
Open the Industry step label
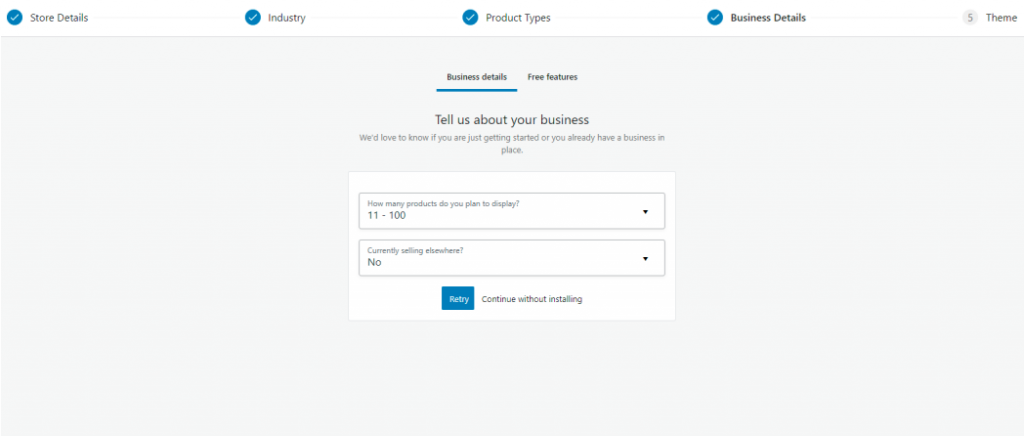[287, 18]
